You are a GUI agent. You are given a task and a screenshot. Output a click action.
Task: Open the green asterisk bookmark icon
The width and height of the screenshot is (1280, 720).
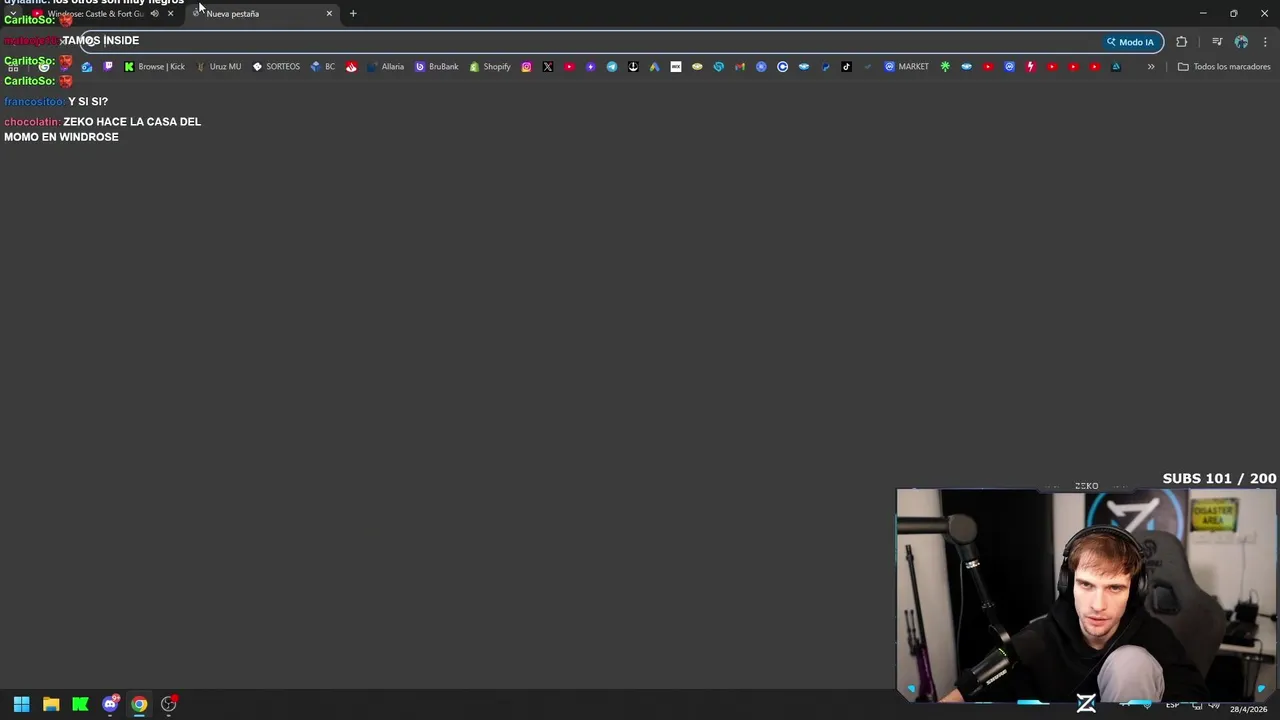945,67
